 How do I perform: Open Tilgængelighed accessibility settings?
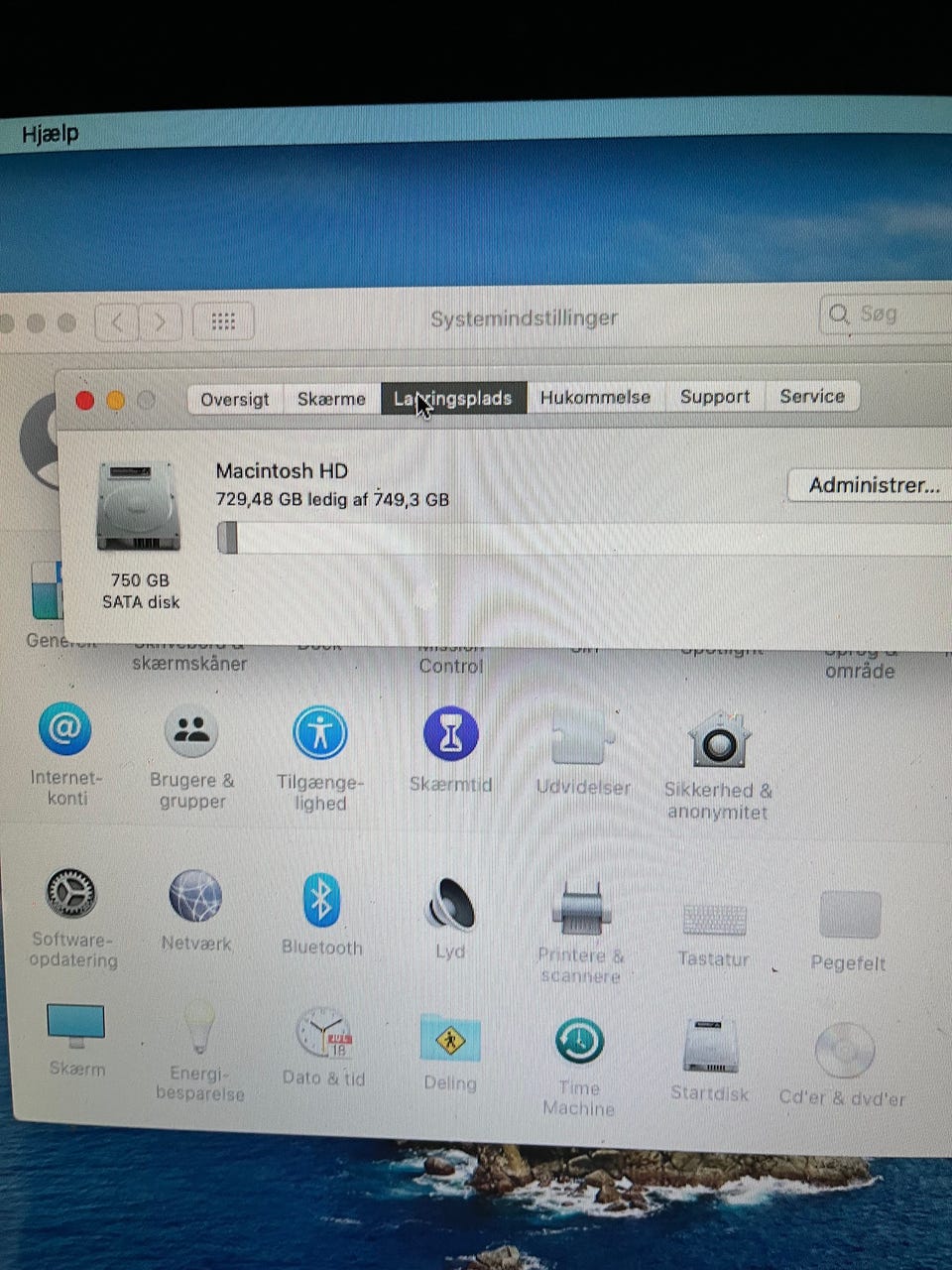[x=319, y=733]
